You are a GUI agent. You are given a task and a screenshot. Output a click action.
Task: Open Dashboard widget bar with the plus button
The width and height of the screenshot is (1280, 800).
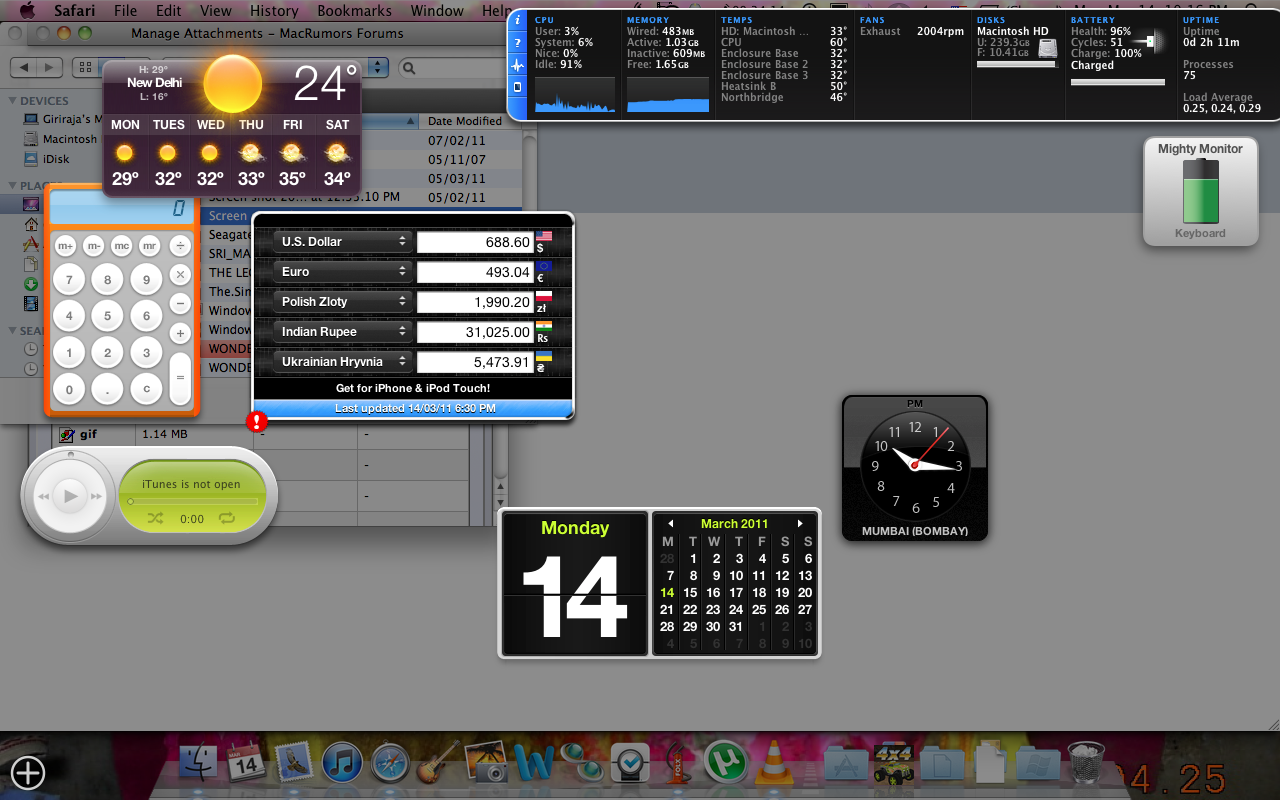click(x=28, y=772)
